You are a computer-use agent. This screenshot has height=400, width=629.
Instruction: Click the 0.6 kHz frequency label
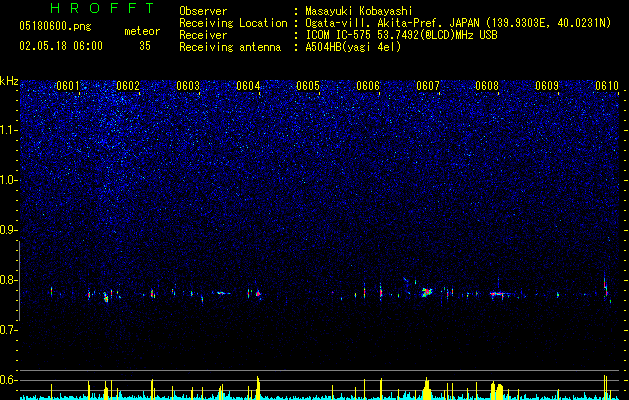8,380
